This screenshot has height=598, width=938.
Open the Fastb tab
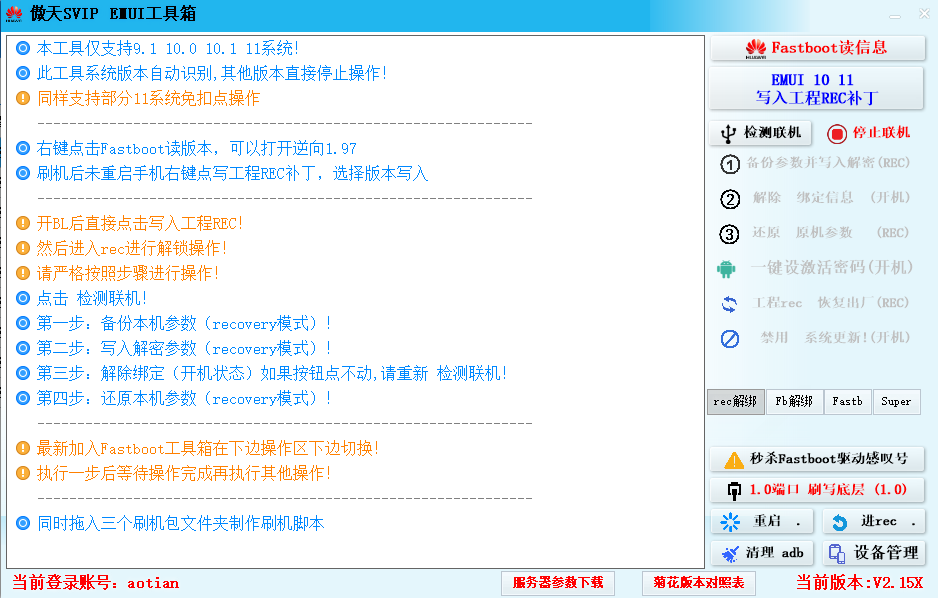click(847, 402)
